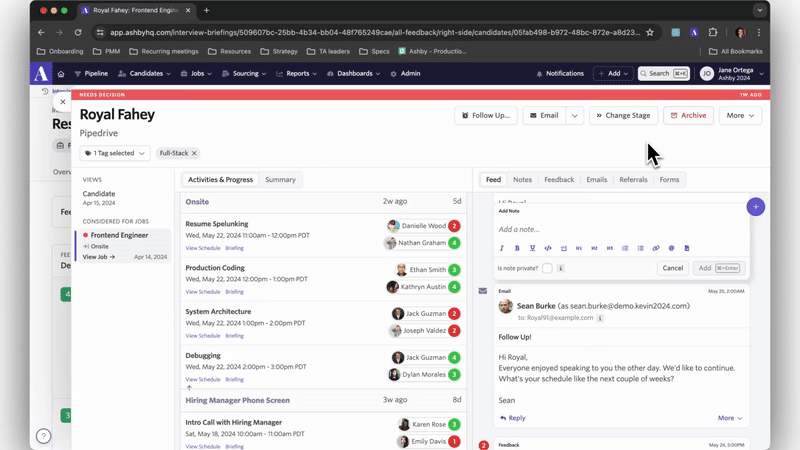Insert inline code in note editor
This screenshot has height=450, width=800.
pos(548,248)
